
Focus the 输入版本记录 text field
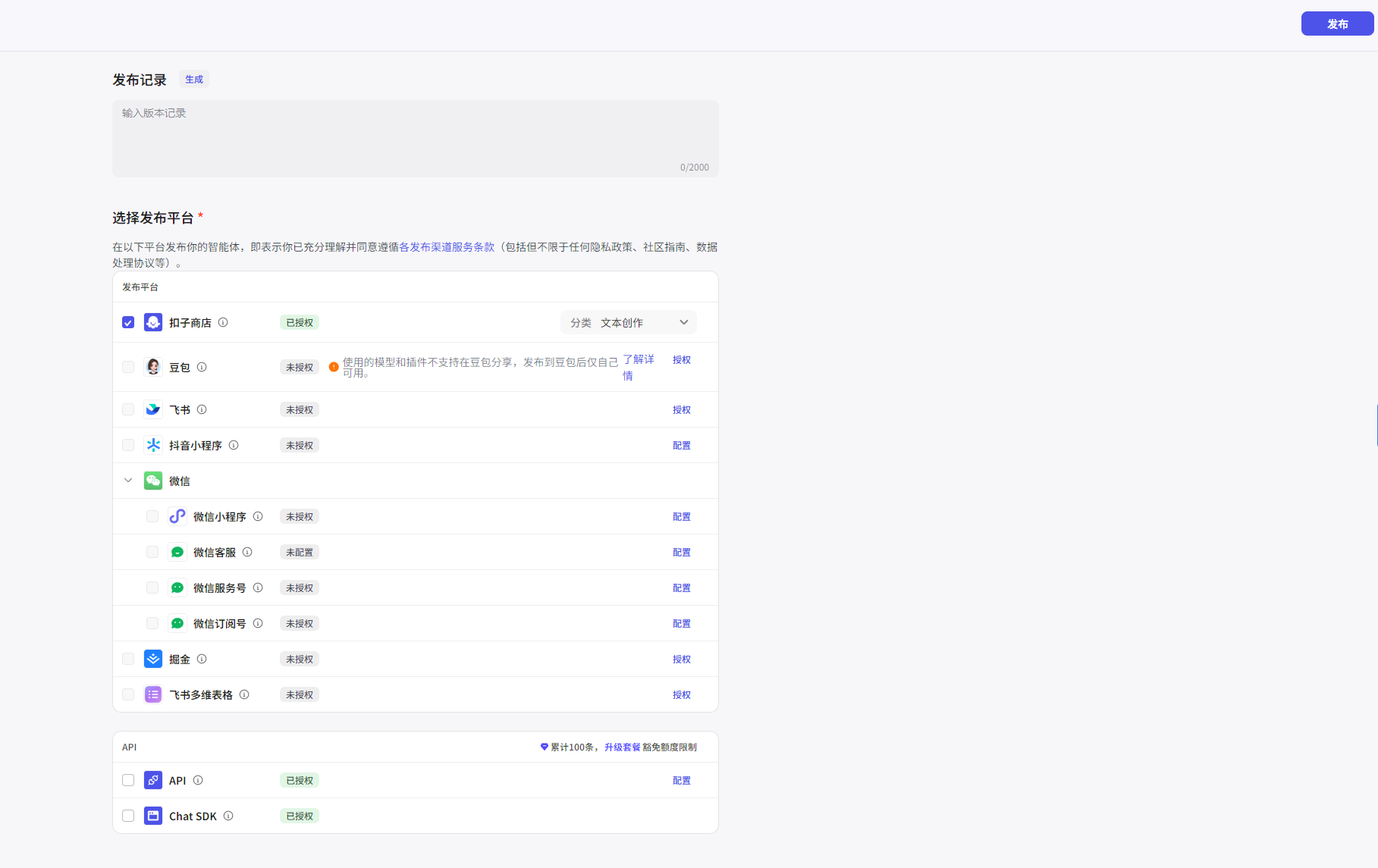pyautogui.click(x=415, y=138)
